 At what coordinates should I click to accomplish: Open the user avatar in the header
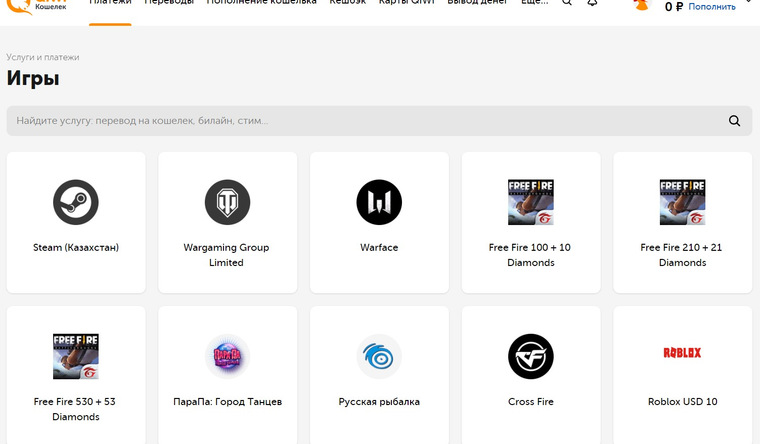642,4
